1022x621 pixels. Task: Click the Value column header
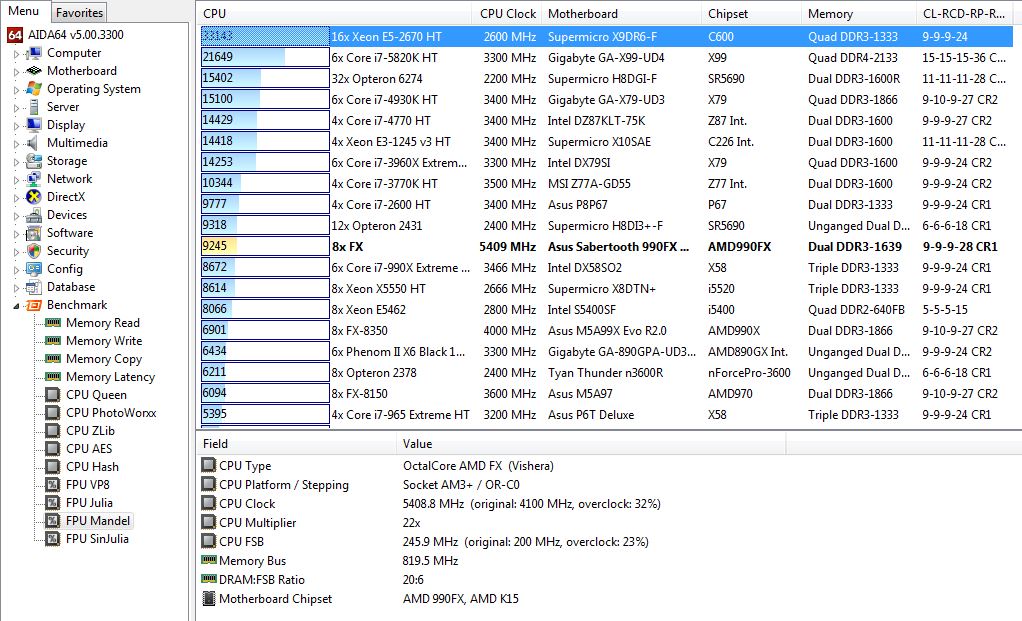tap(591, 444)
